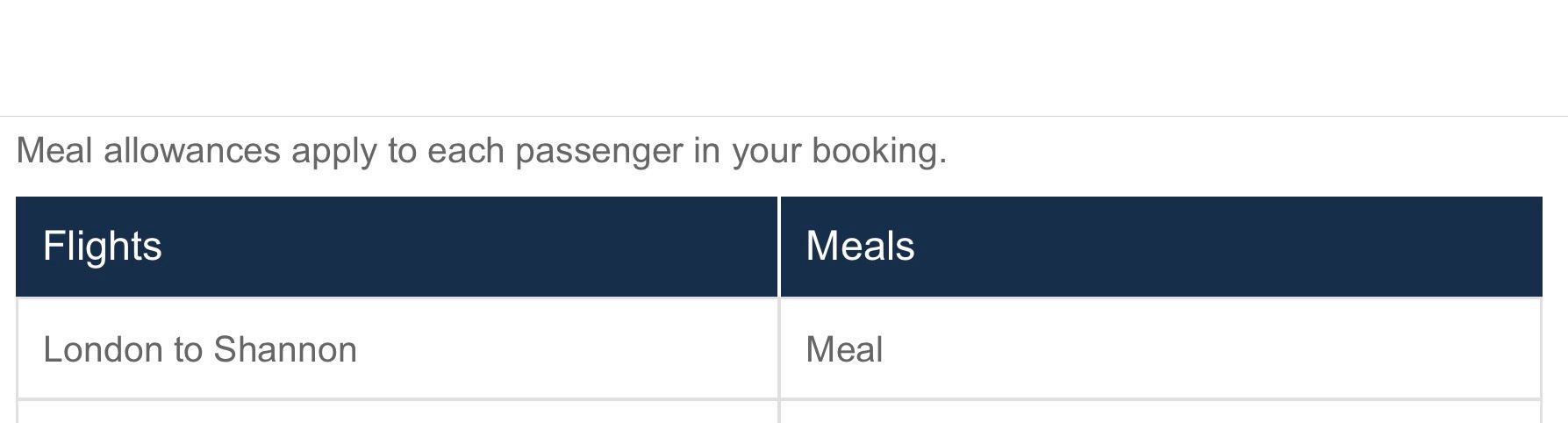The height and width of the screenshot is (423, 1568).
Task: Click empty dark header space right of "Flights"
Action: pyautogui.click(x=465, y=247)
